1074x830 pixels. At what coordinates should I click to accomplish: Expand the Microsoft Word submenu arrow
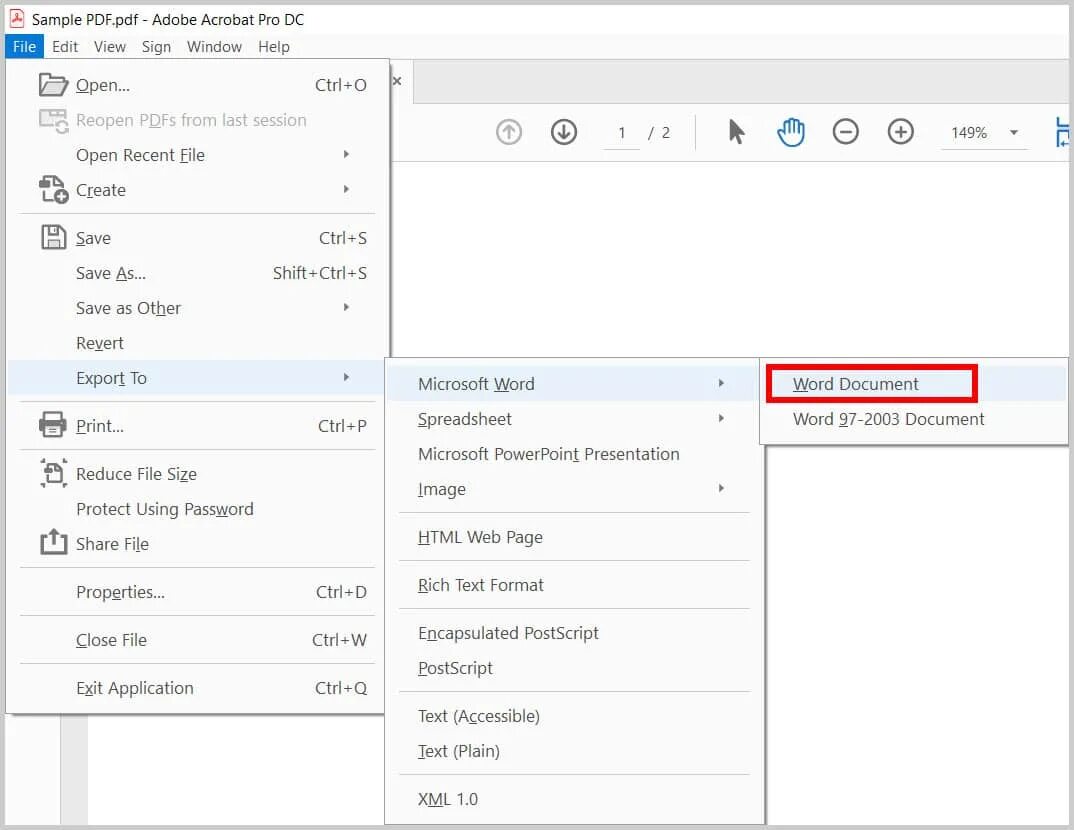point(721,383)
